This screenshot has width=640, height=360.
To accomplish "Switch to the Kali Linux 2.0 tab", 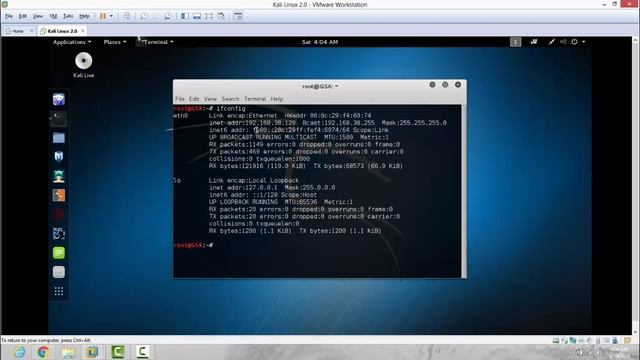I will 62,31.
